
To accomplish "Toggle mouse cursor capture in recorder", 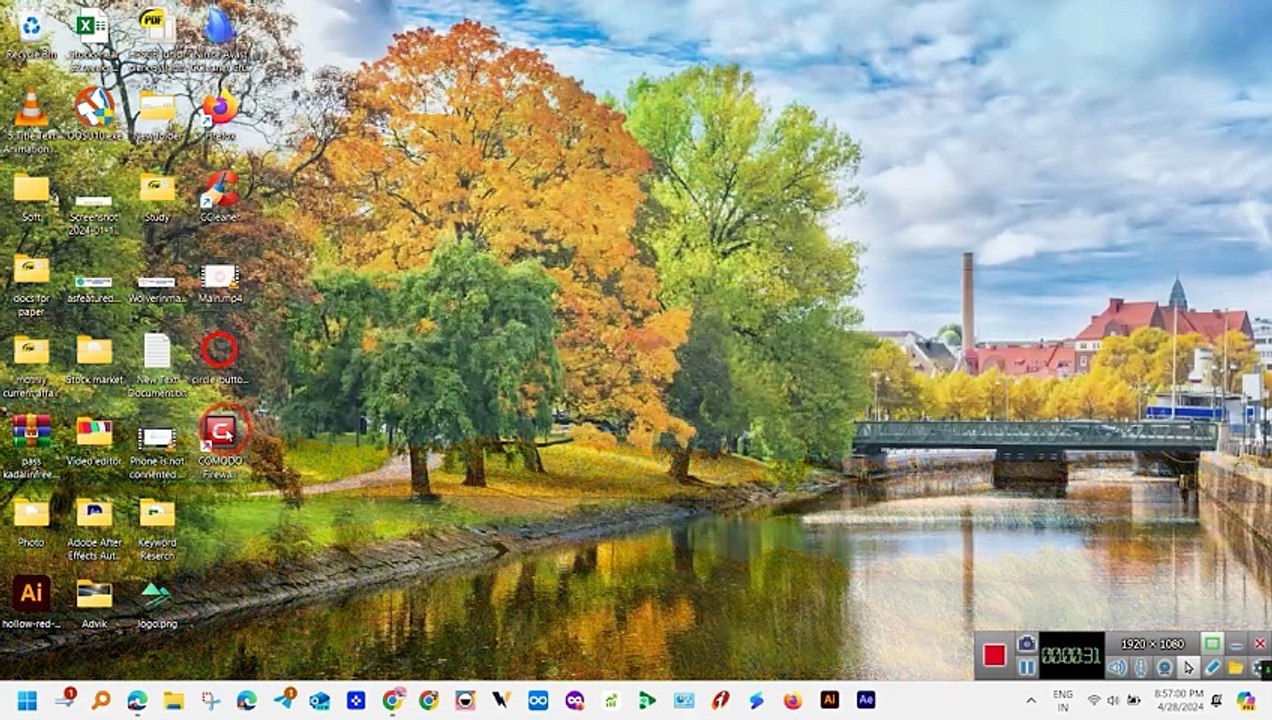I will click(x=1189, y=667).
